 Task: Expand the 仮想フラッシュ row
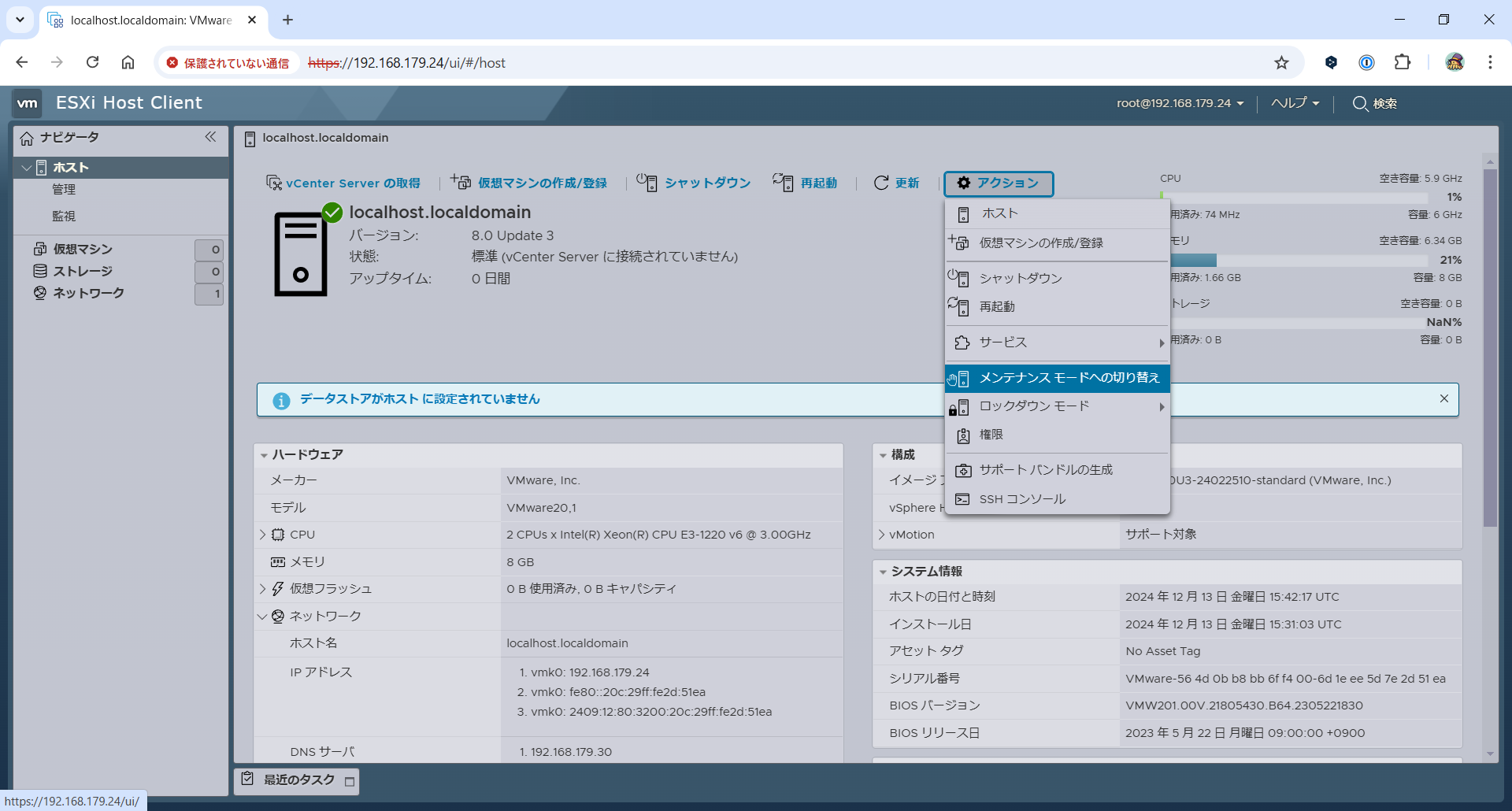point(263,589)
